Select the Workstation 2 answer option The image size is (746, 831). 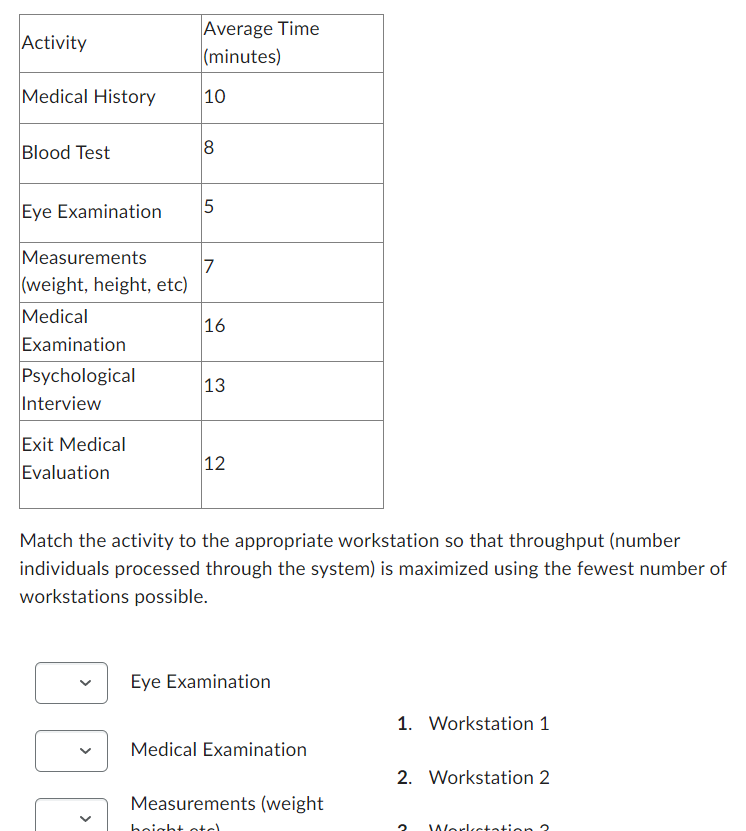488,777
